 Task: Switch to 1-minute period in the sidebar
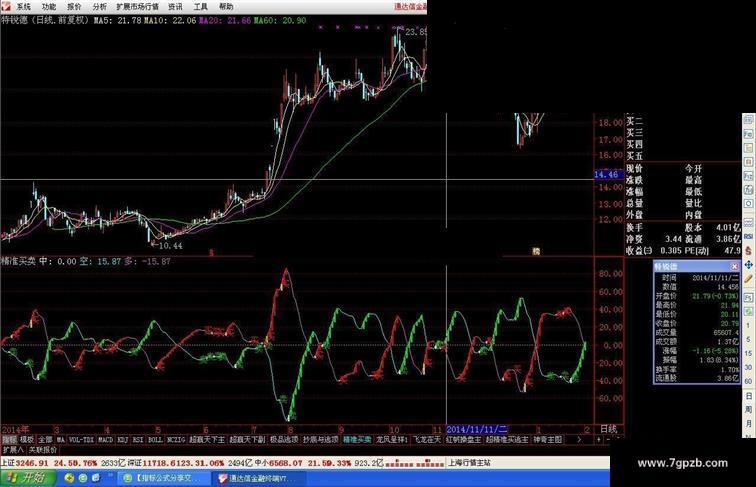point(748,325)
